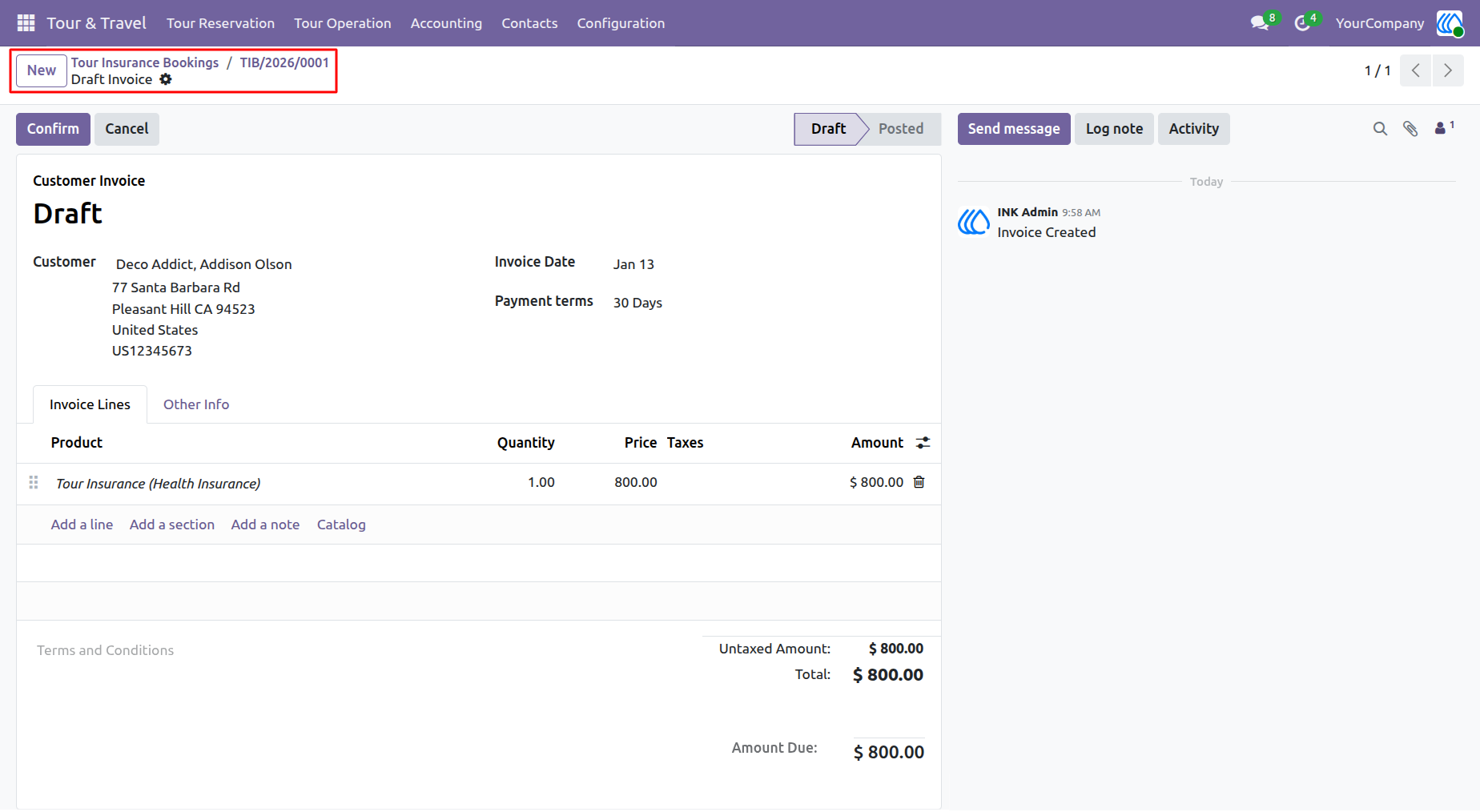The width and height of the screenshot is (1480, 812).
Task: Open the conversations chat icon
Action: [1260, 23]
